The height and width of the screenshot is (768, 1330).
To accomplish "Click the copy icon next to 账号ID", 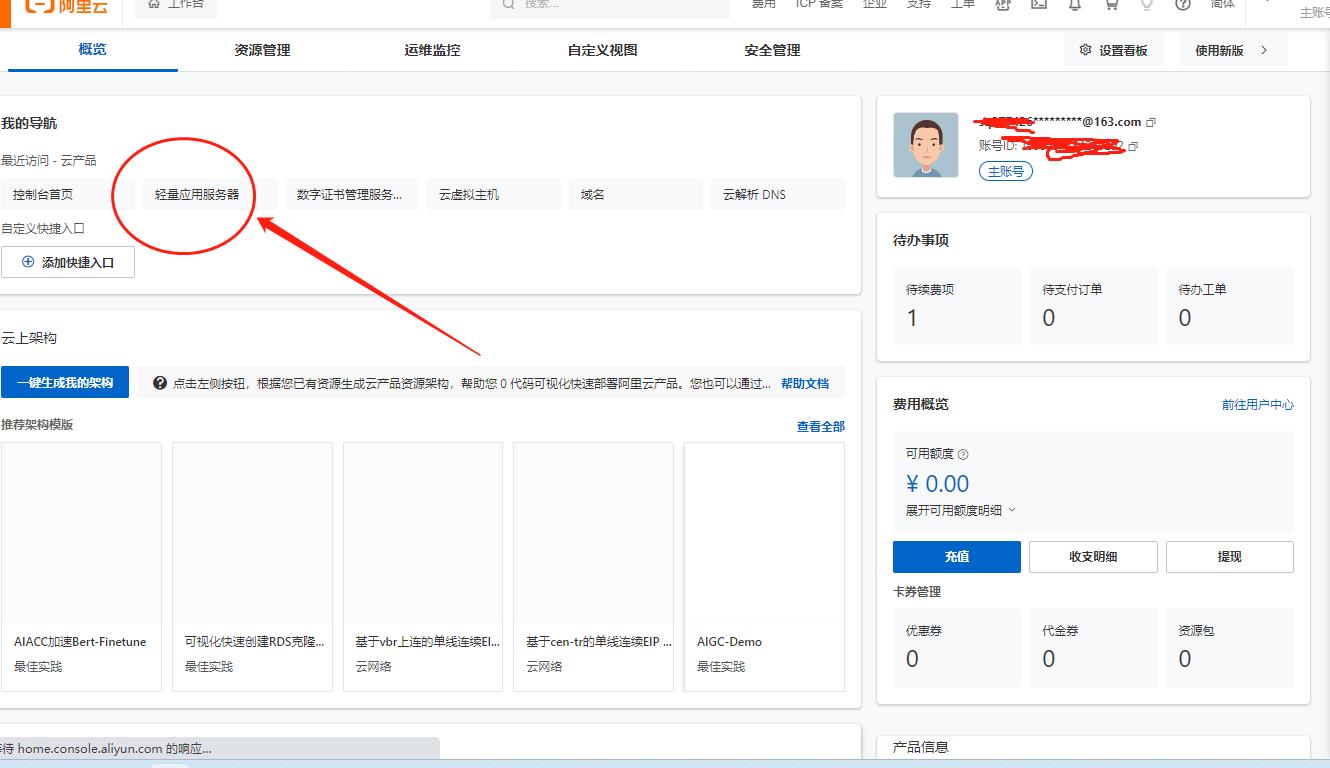I will [1131, 145].
